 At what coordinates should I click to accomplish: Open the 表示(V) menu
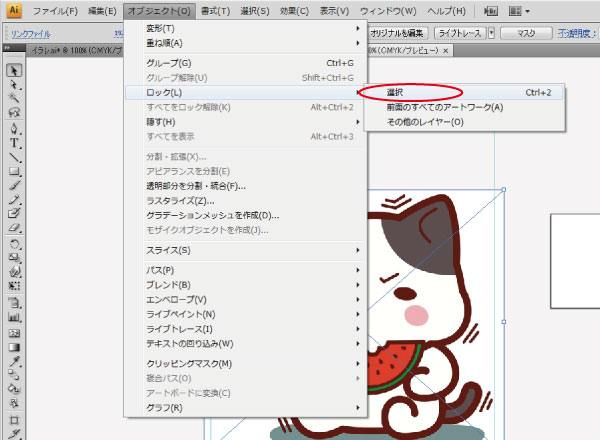pyautogui.click(x=334, y=11)
